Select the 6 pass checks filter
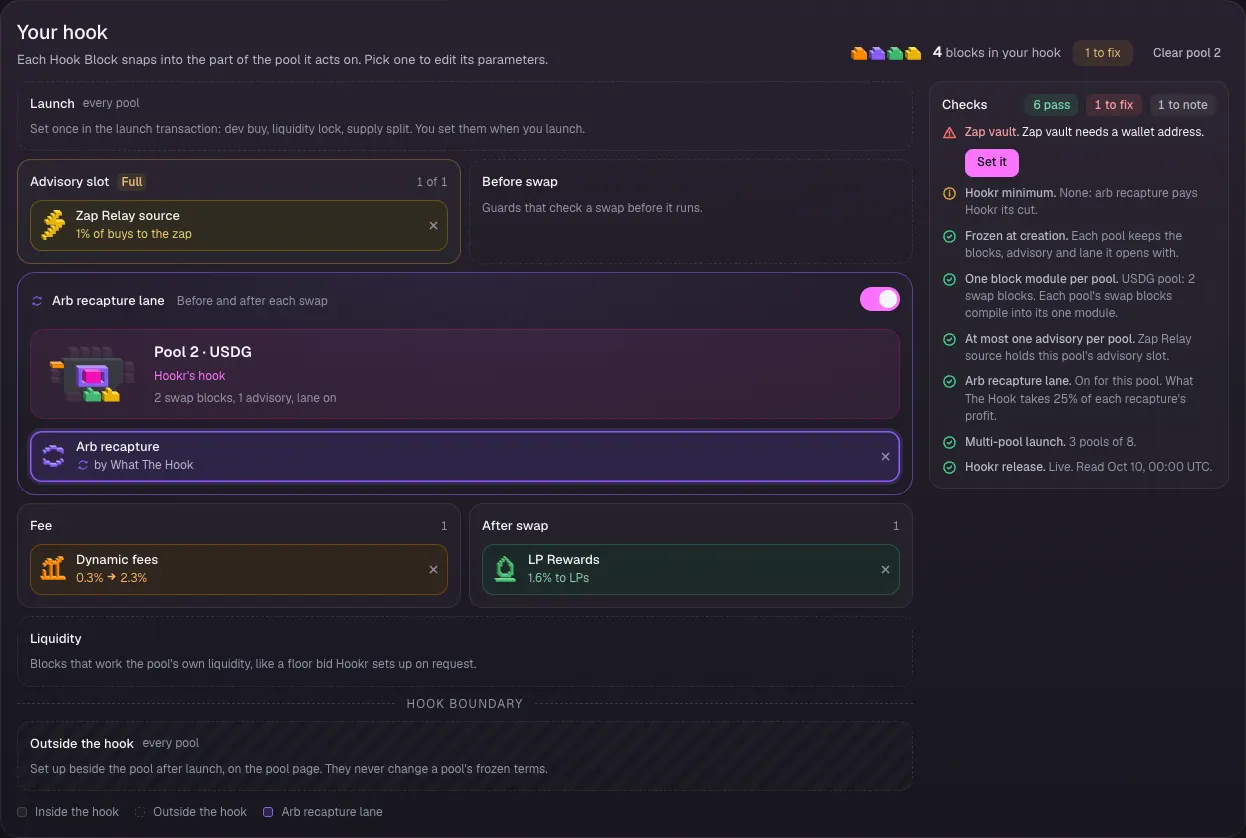This screenshot has height=838, width=1246. (1052, 105)
